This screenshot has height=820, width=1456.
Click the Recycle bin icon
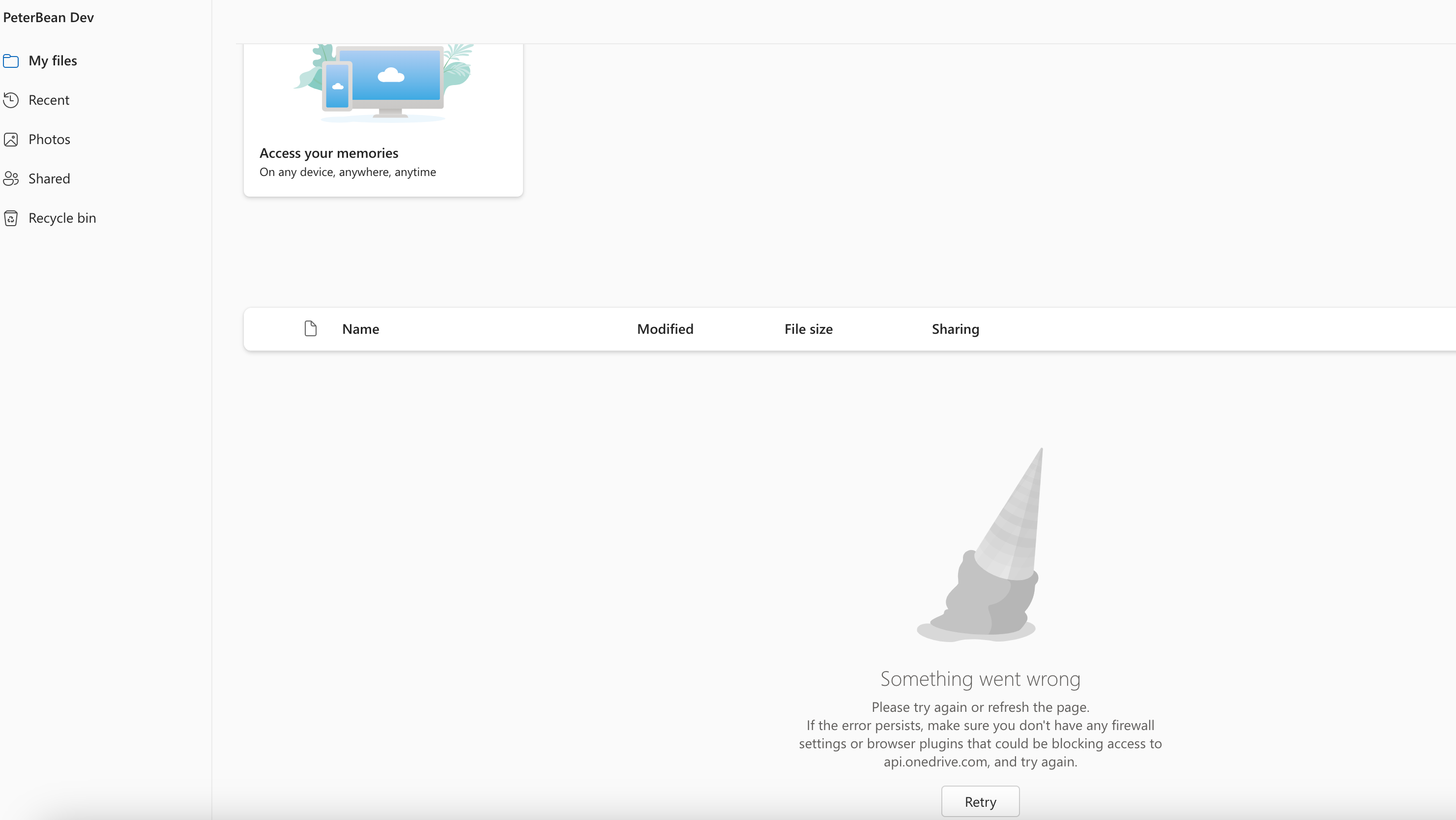point(11,218)
